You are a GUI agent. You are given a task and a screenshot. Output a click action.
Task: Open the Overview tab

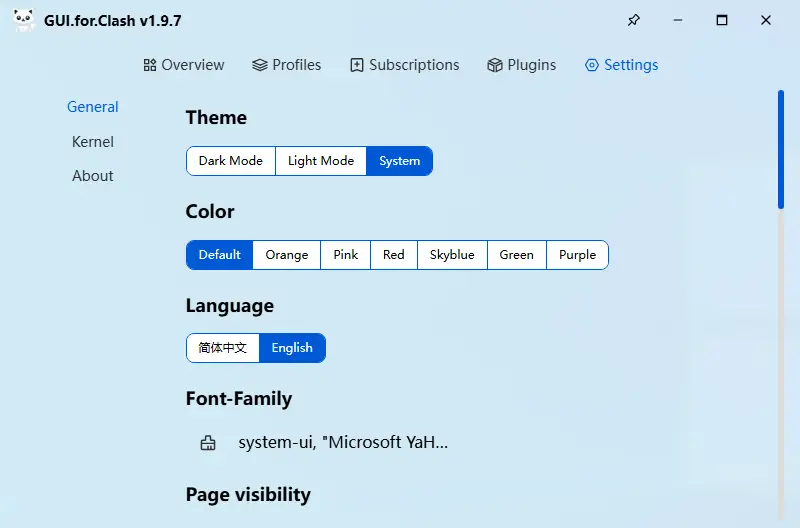tap(184, 65)
